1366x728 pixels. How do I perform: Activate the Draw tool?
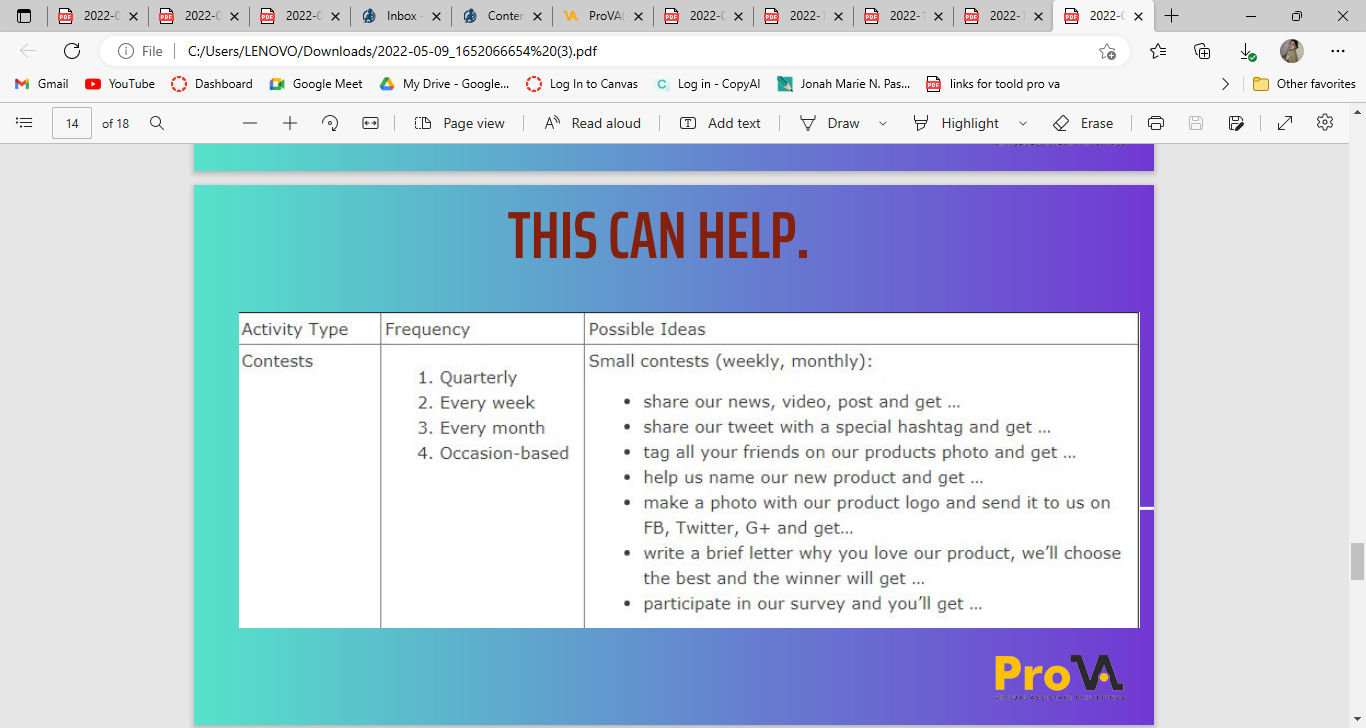830,123
